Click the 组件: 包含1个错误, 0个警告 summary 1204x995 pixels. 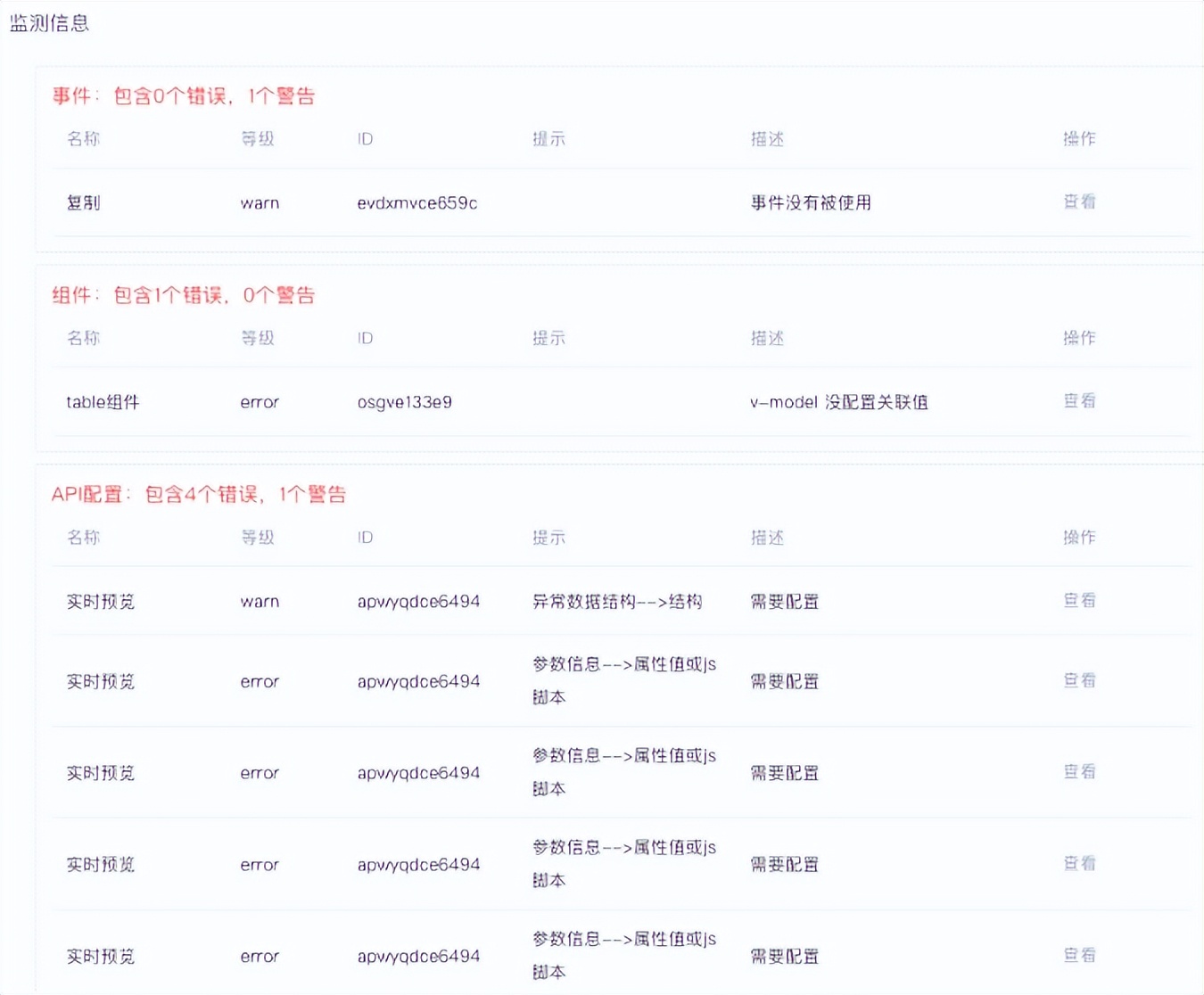184,295
